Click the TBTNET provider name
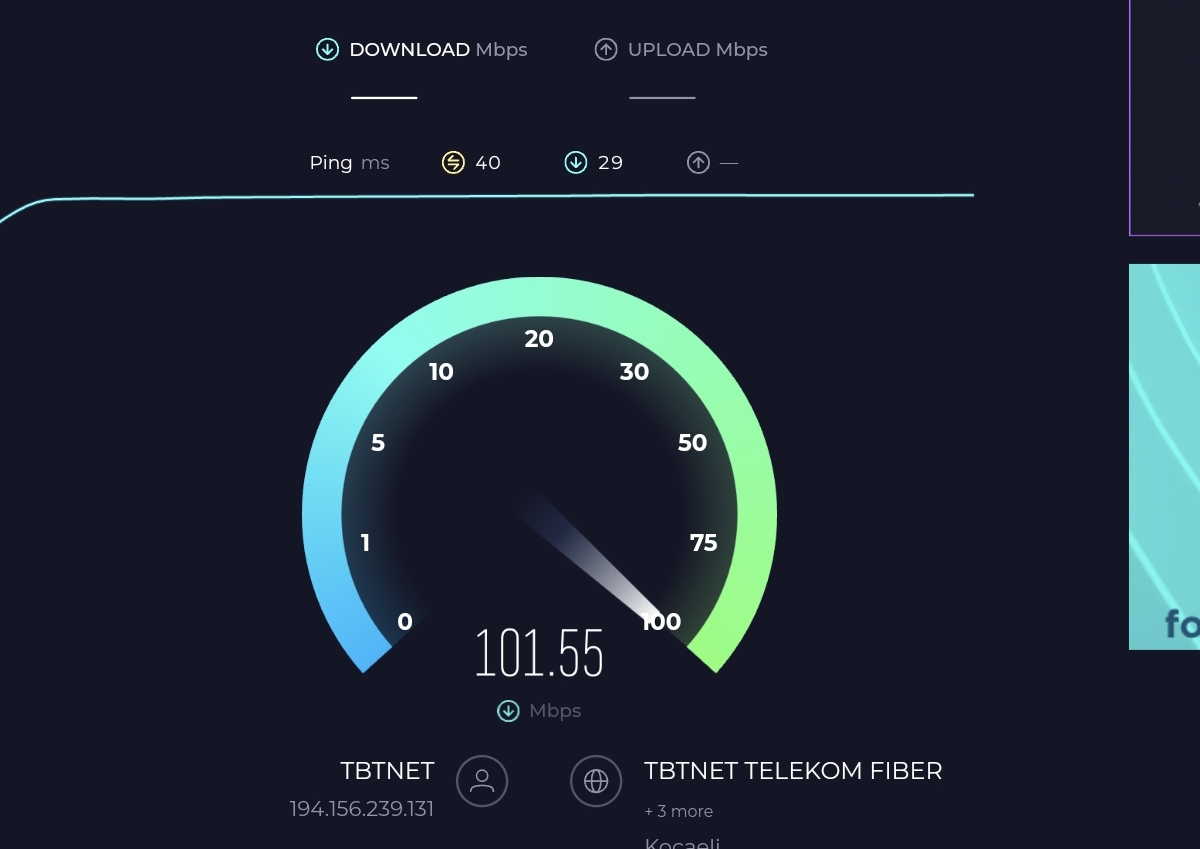This screenshot has width=1200, height=849. tap(387, 771)
